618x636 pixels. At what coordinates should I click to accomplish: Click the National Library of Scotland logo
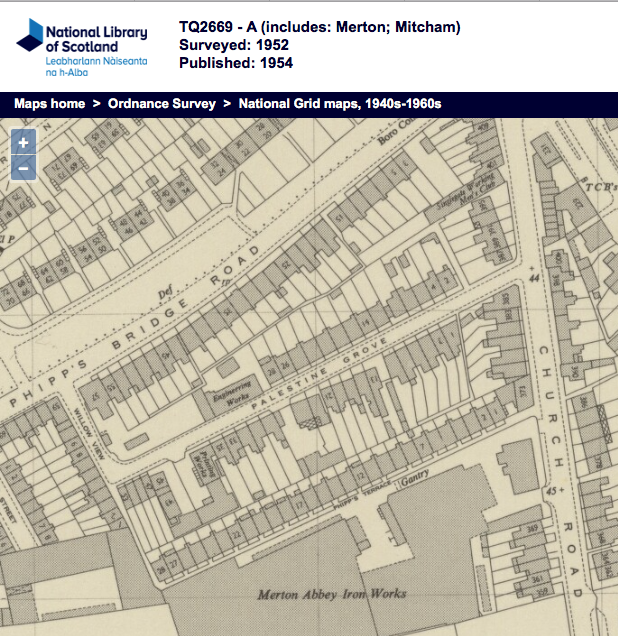point(82,46)
